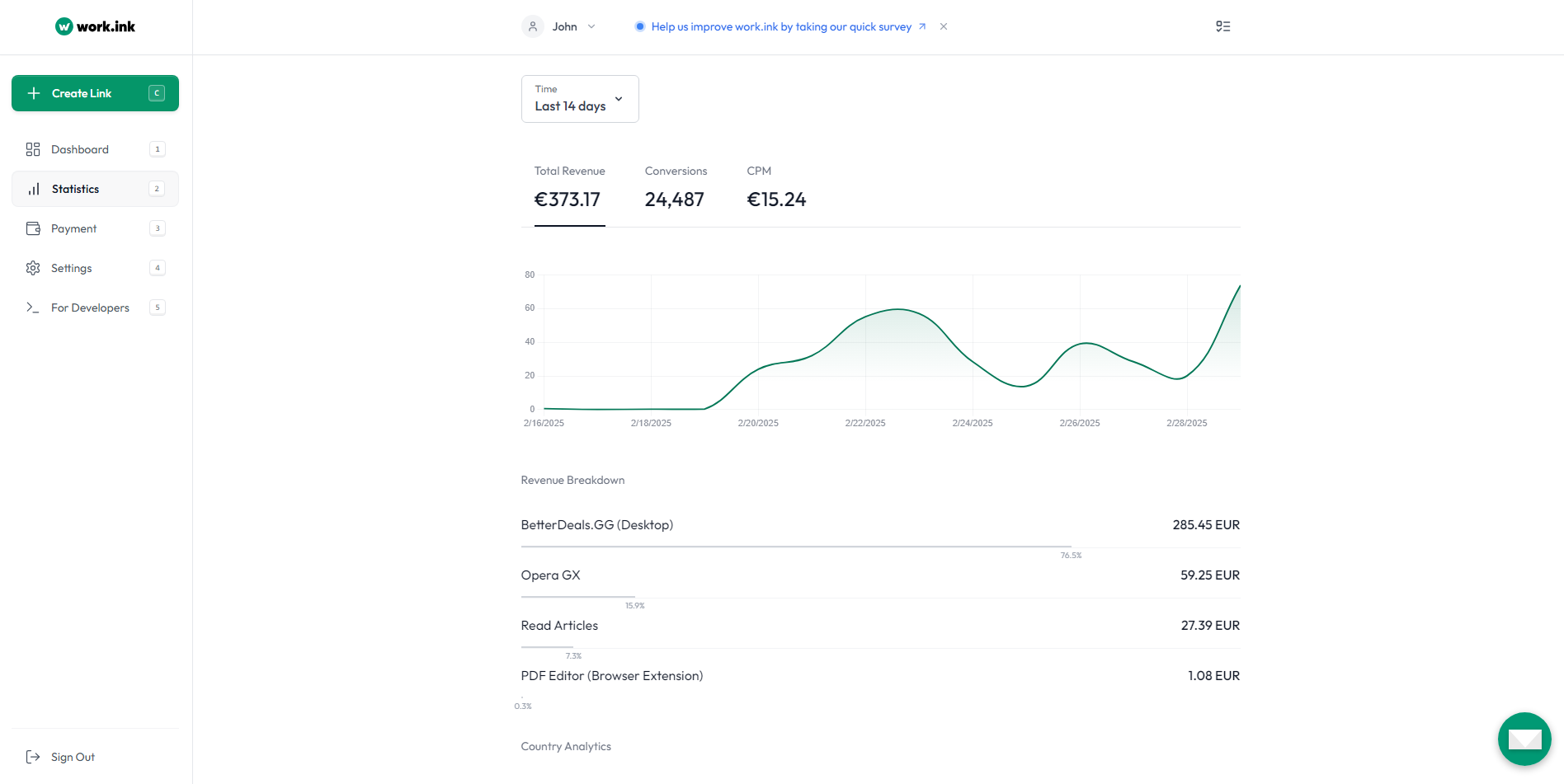
Task: Switch to the CPM tab
Action: coord(776,190)
